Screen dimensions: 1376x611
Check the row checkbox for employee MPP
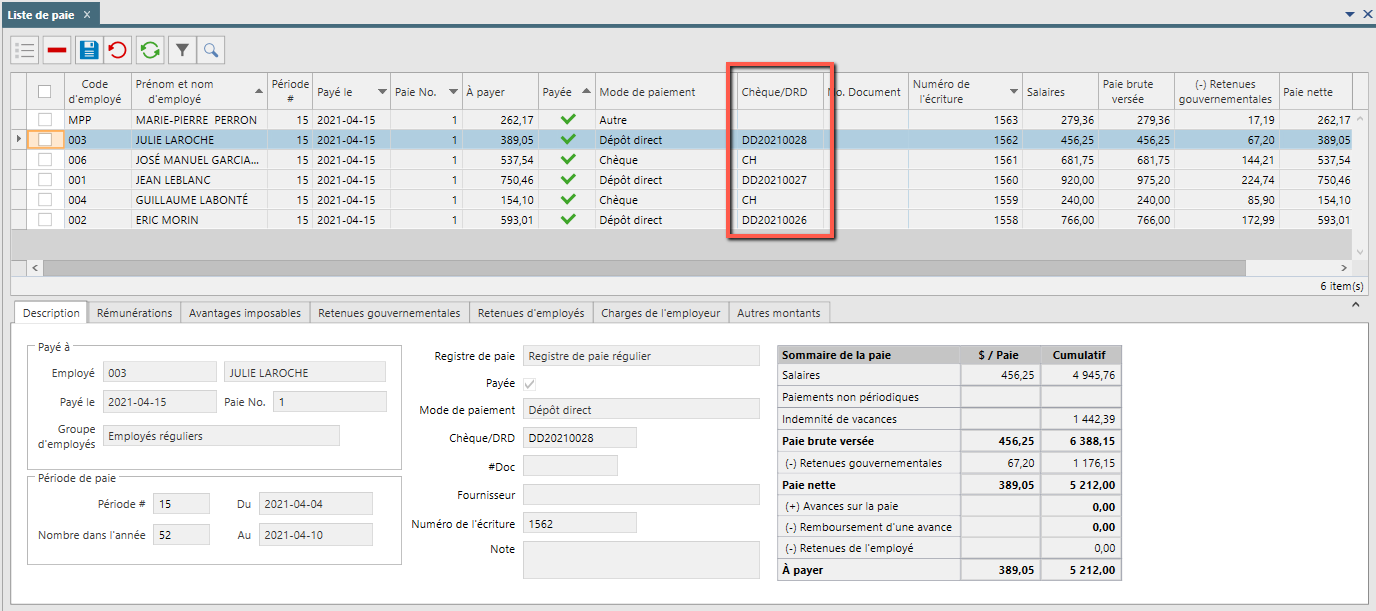click(x=44, y=120)
